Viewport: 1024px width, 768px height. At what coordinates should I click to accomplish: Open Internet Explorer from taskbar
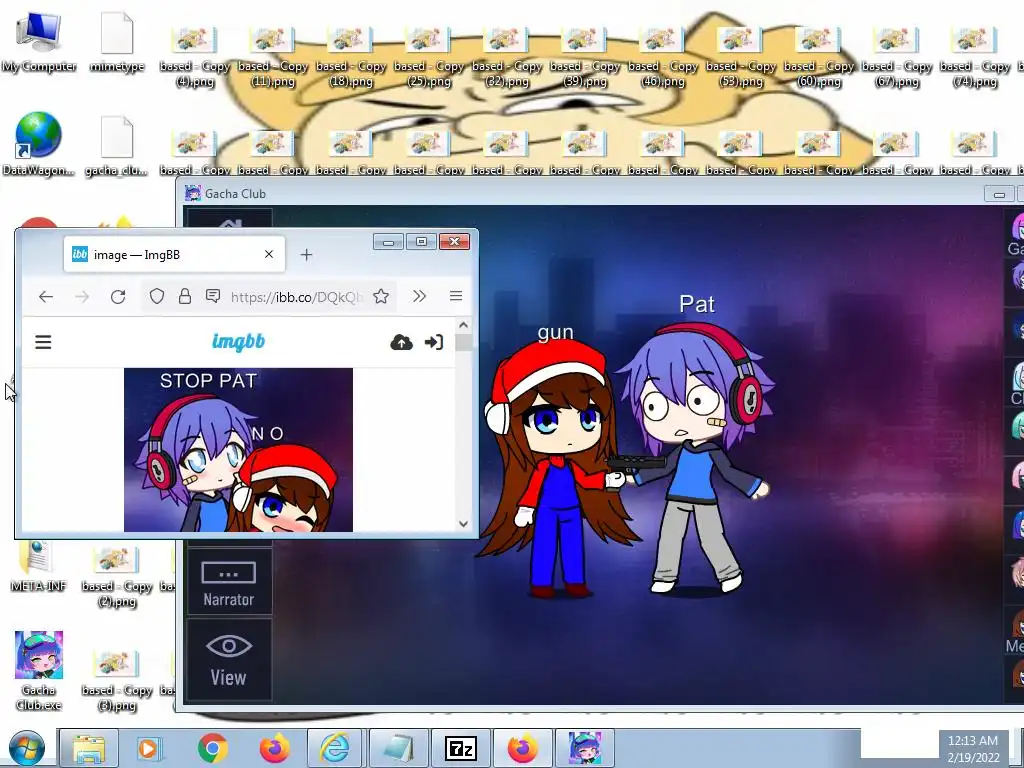tap(334, 748)
